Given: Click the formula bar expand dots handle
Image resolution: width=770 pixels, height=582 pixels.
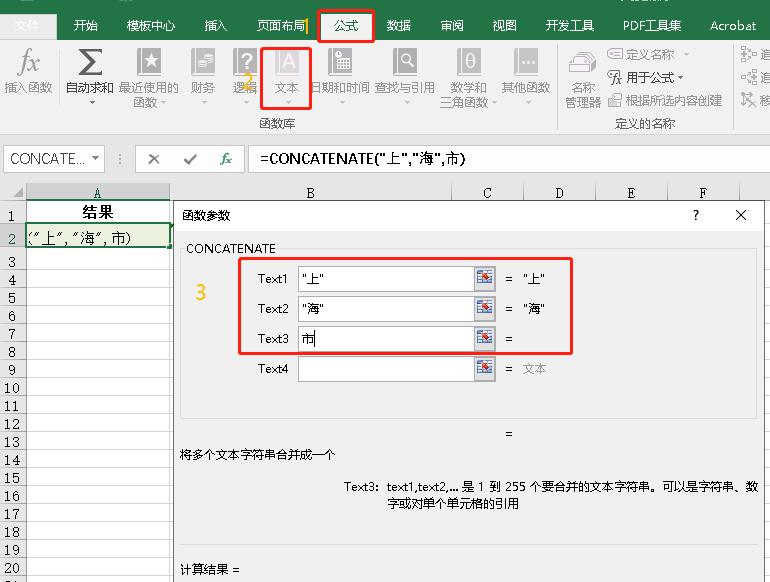Looking at the screenshot, I should coord(119,159).
